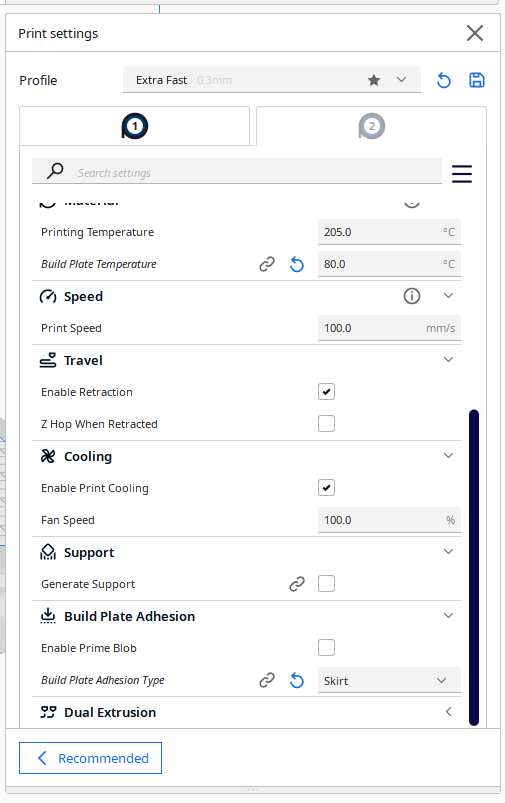Save current profile with disk icon
Screen dimensions: 505x803
coord(477,80)
